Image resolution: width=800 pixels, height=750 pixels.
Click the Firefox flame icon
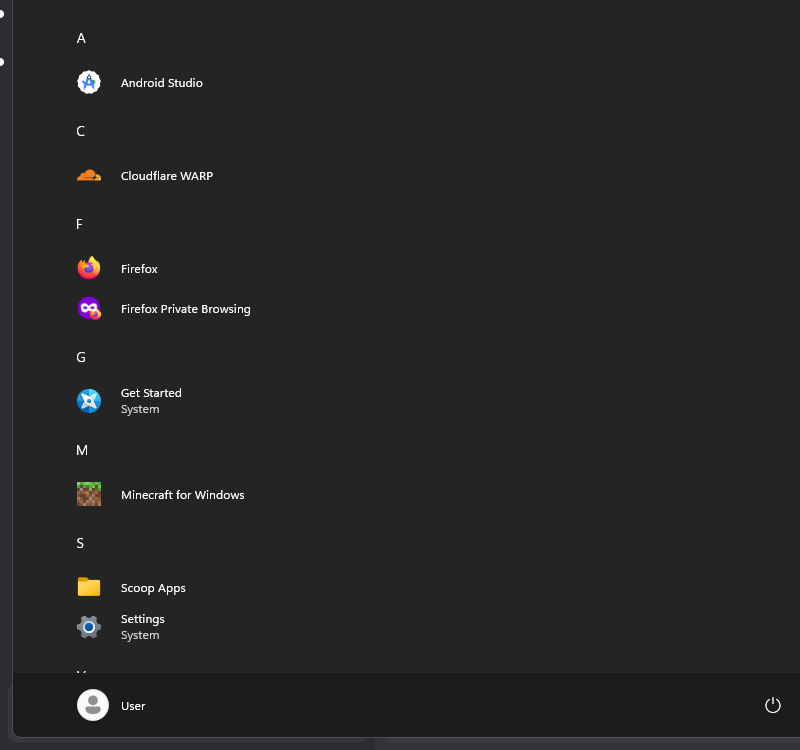click(x=89, y=268)
